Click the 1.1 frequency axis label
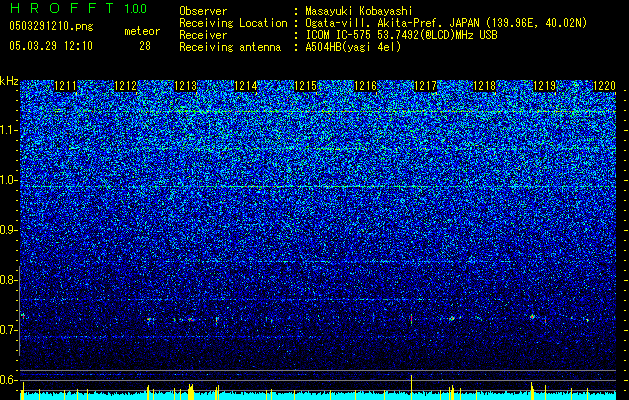The image size is (629, 400). tap(9, 130)
